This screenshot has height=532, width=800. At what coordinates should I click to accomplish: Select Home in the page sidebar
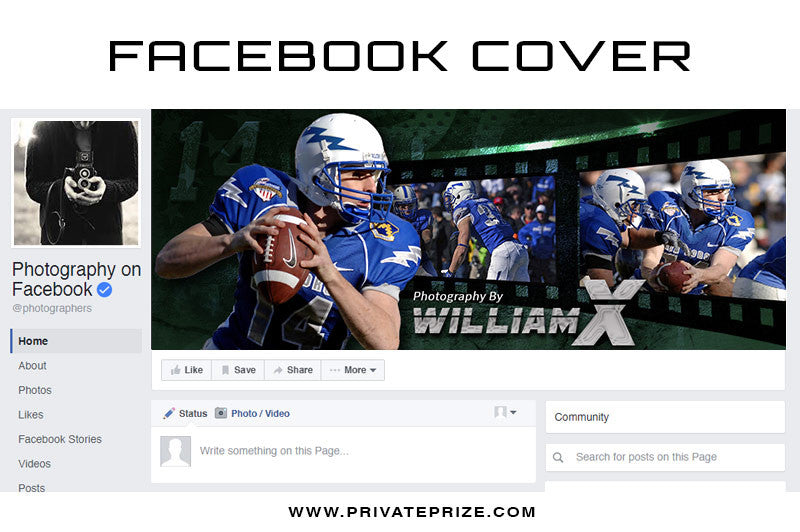76,341
